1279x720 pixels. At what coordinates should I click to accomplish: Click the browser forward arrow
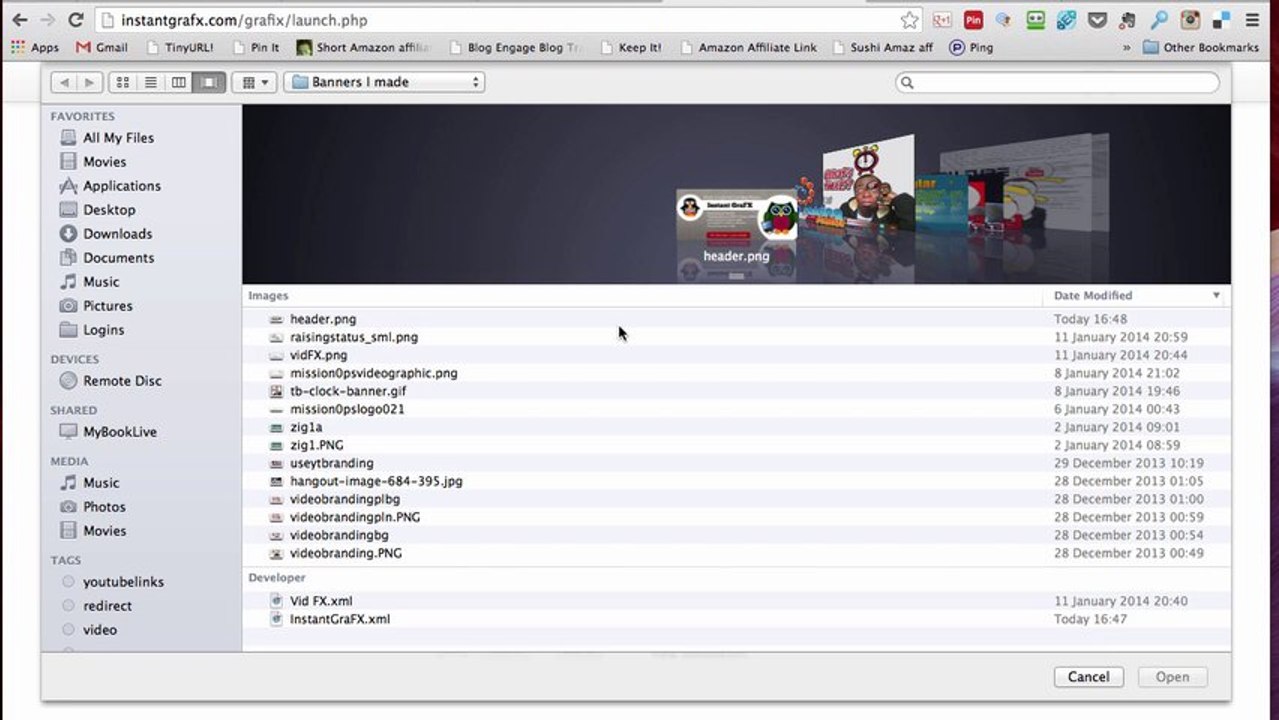(47, 20)
